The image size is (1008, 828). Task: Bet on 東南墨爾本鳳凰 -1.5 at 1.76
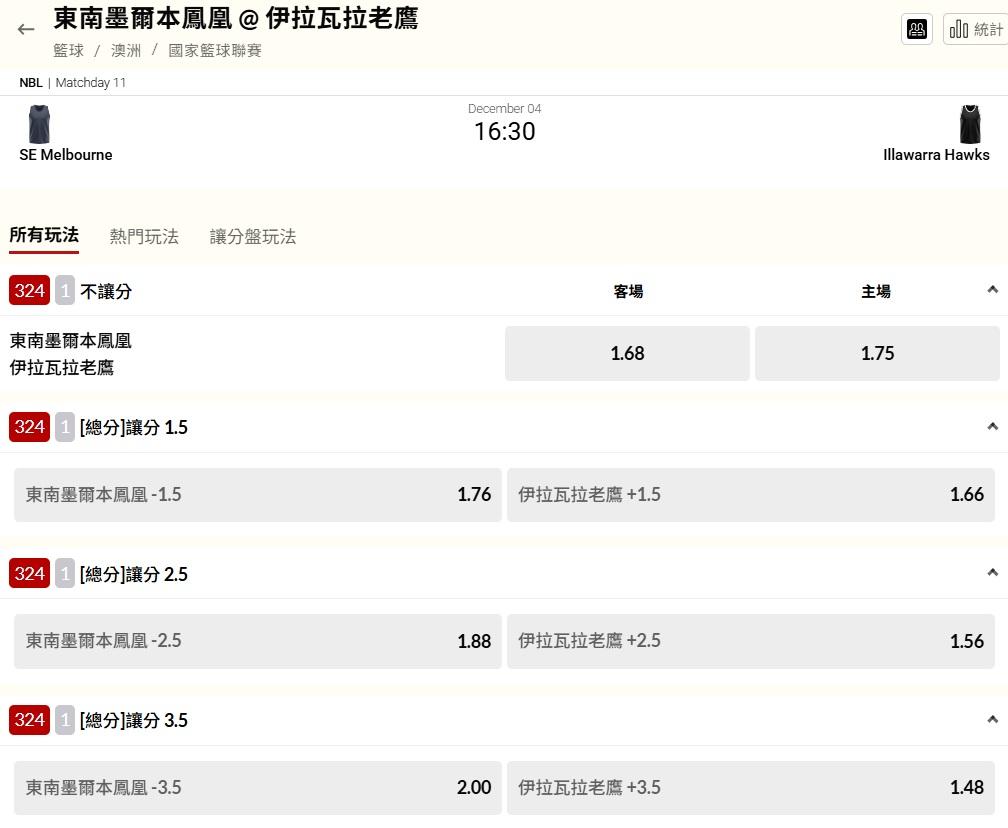point(258,494)
